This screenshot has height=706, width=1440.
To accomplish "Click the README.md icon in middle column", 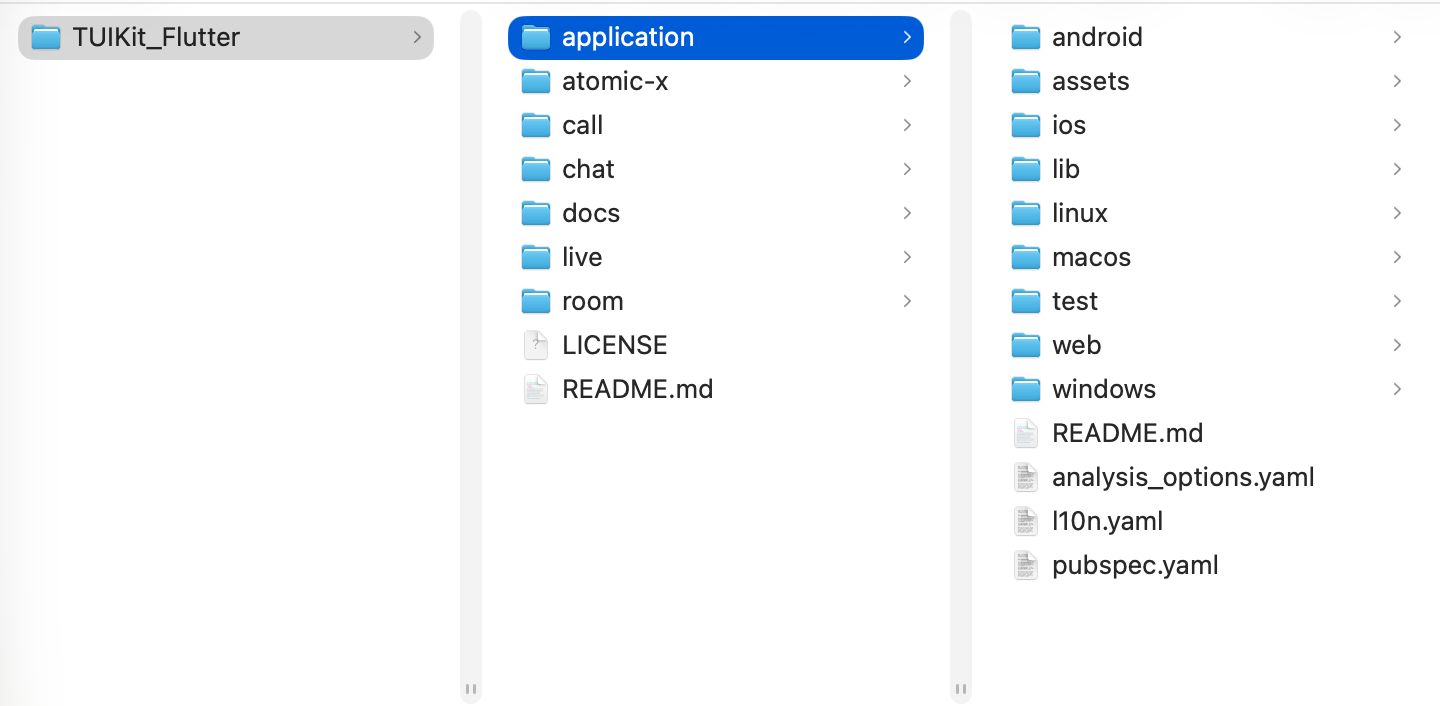I will (x=536, y=389).
